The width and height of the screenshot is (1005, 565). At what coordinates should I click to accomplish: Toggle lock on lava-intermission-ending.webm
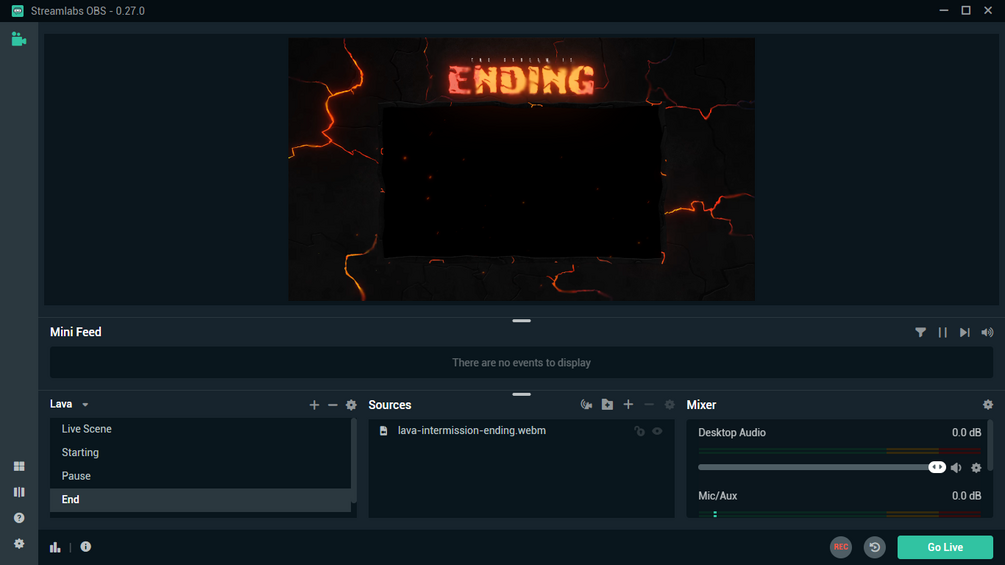[x=639, y=431]
